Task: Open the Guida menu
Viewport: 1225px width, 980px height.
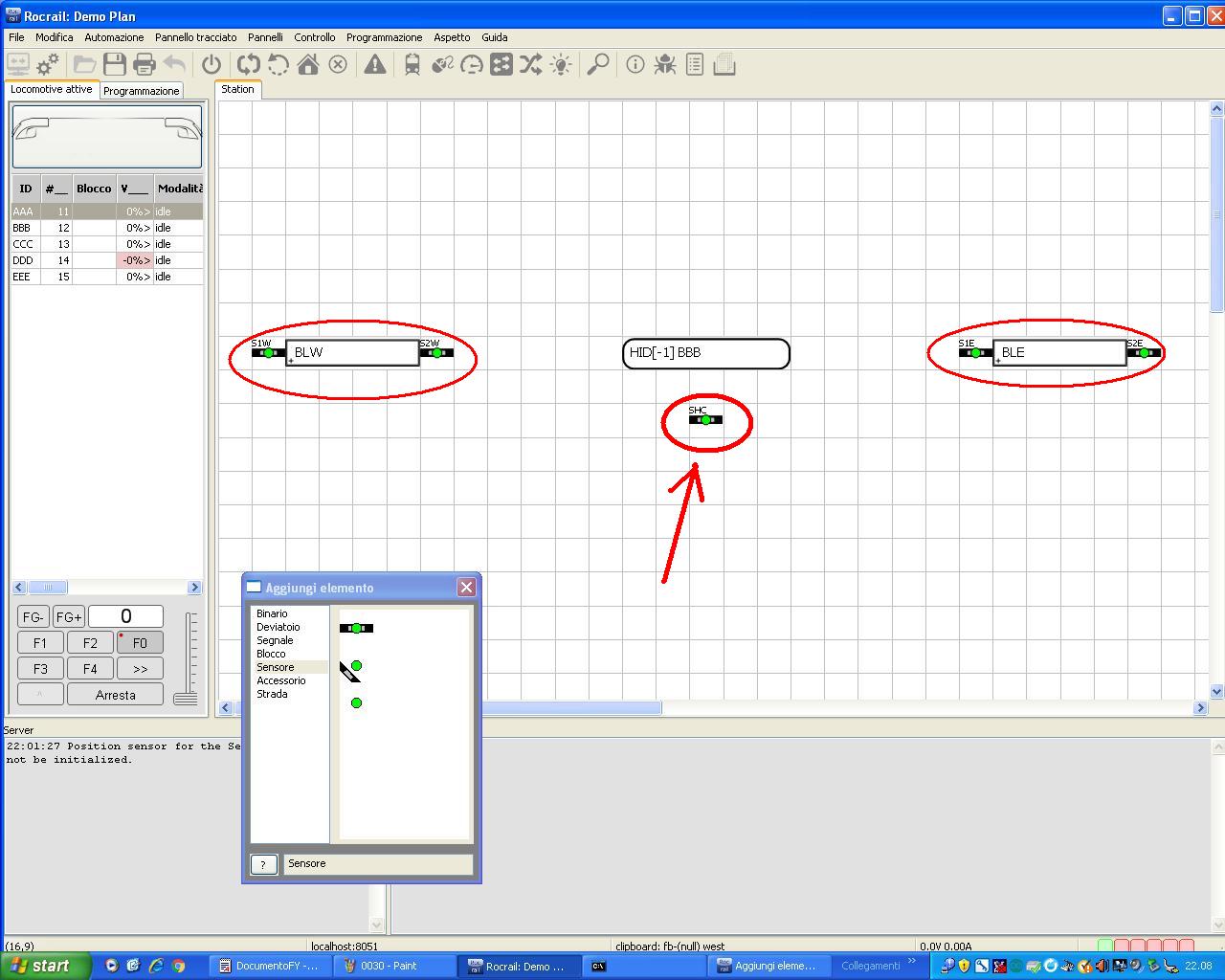Action: point(494,37)
